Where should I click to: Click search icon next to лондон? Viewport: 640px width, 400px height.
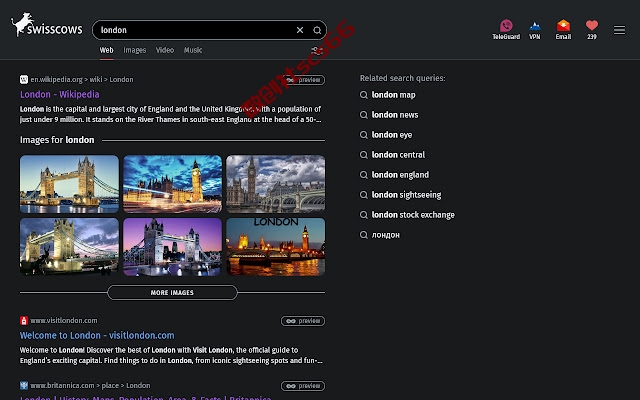(364, 235)
